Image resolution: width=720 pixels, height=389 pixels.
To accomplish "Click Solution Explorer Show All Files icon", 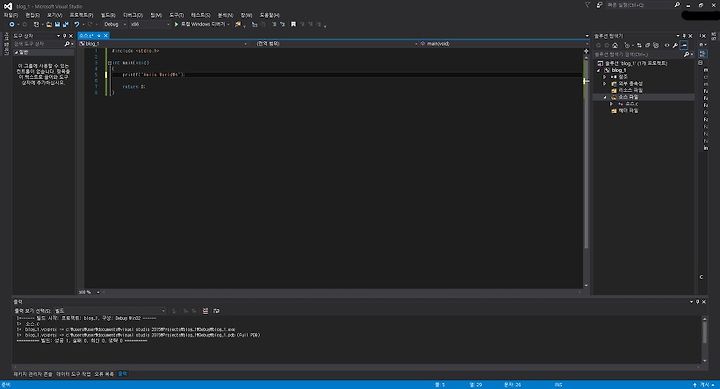I will pos(656,45).
